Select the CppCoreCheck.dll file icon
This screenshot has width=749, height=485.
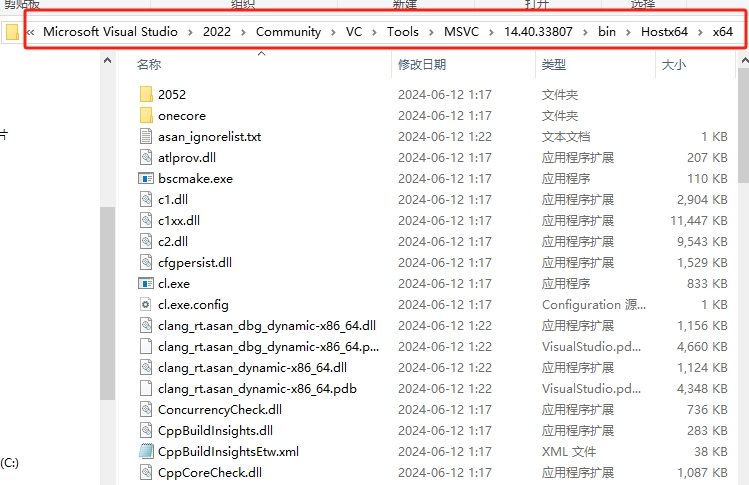coord(146,473)
